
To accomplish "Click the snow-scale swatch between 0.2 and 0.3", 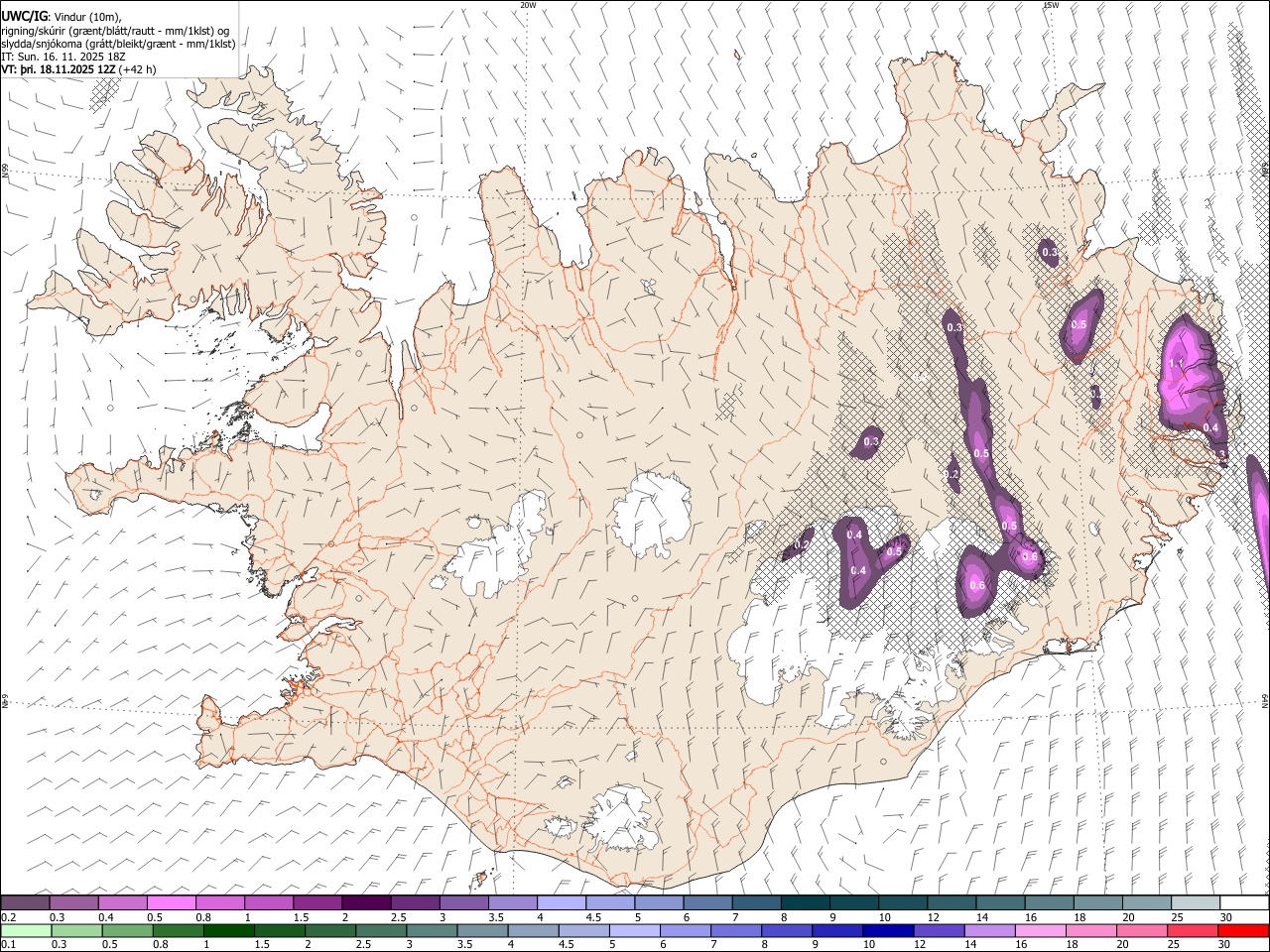I will [25, 902].
